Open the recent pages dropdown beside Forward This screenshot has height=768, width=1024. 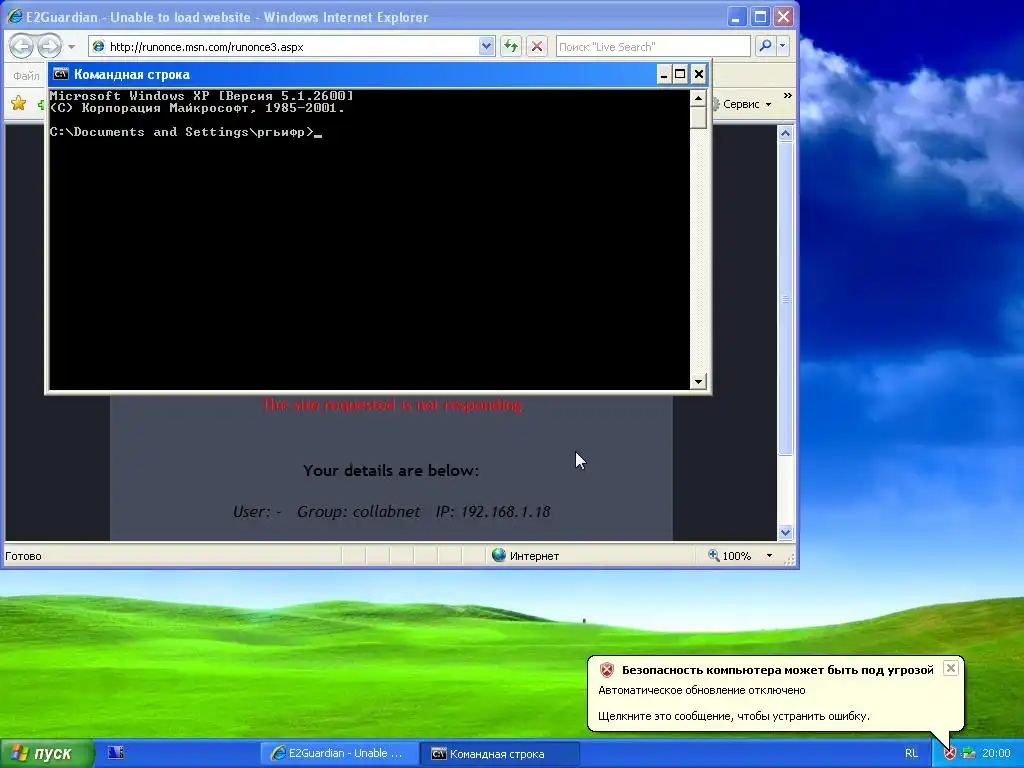[72, 47]
